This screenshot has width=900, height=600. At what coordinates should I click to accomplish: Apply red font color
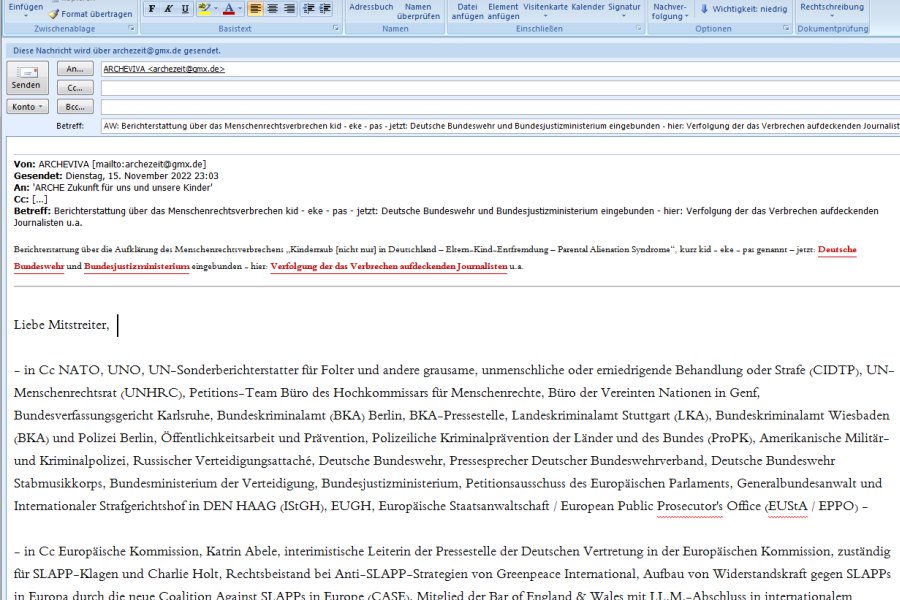[228, 9]
